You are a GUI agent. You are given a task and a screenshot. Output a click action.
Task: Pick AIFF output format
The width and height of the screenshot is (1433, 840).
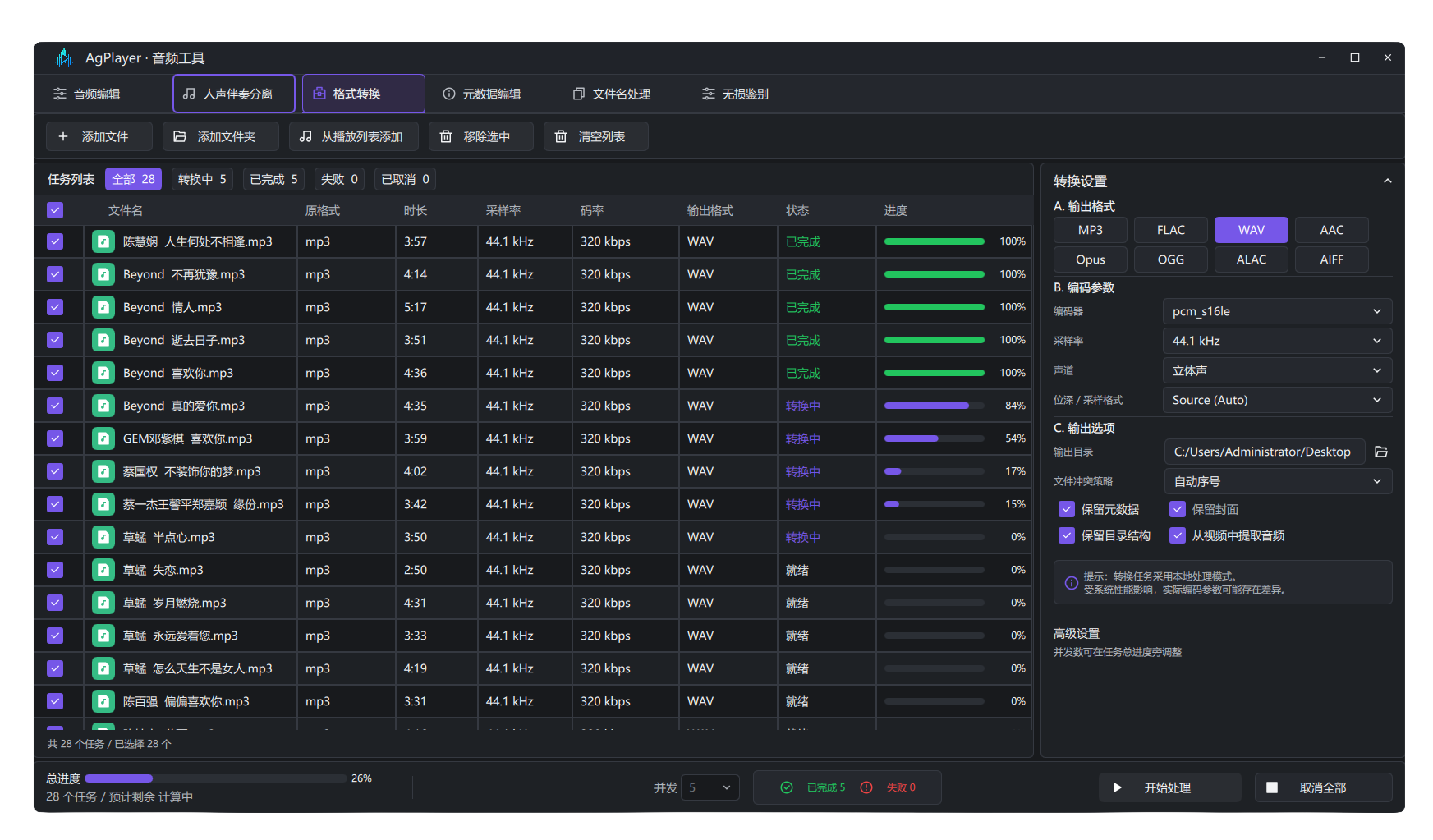(x=1332, y=259)
